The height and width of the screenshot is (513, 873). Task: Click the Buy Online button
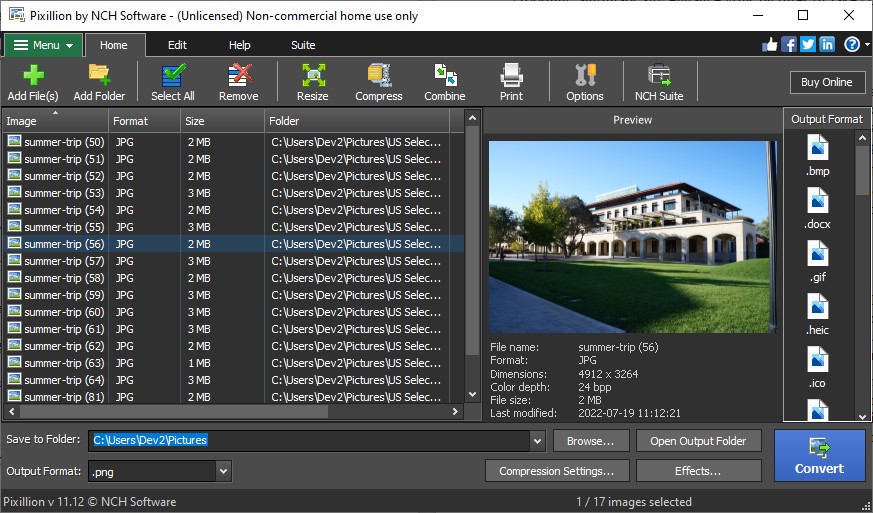coord(827,82)
